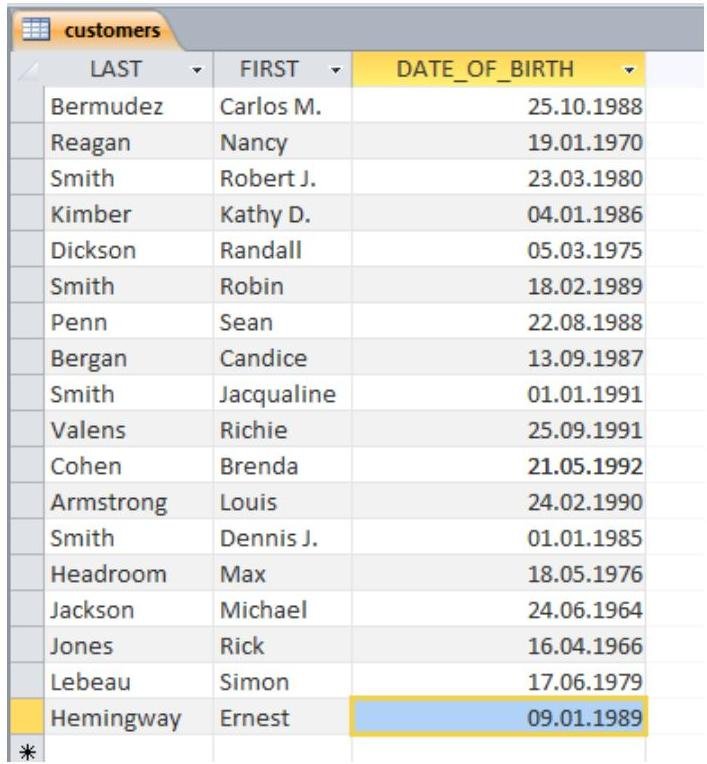Select the highlighted 09.01.1989 date cell
The image size is (707, 764).
tap(499, 718)
